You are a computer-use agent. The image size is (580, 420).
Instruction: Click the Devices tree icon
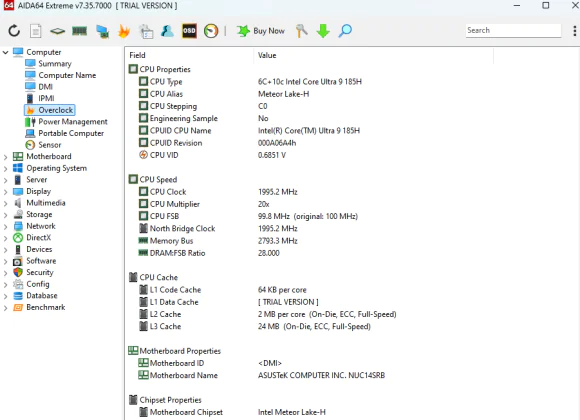[x=18, y=249]
